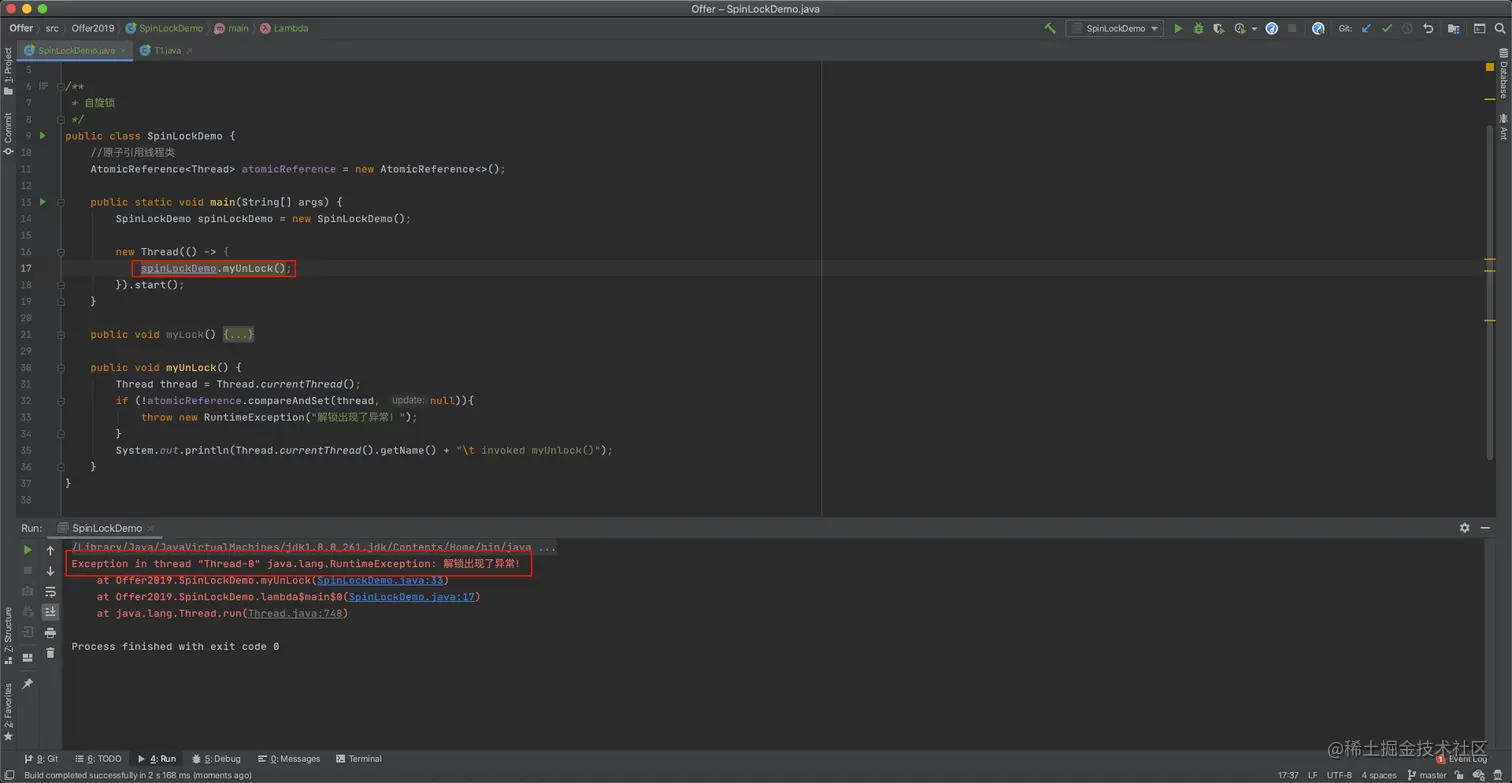Click the 4 spaces indent setting
The image size is (1512, 783).
click(1378, 775)
